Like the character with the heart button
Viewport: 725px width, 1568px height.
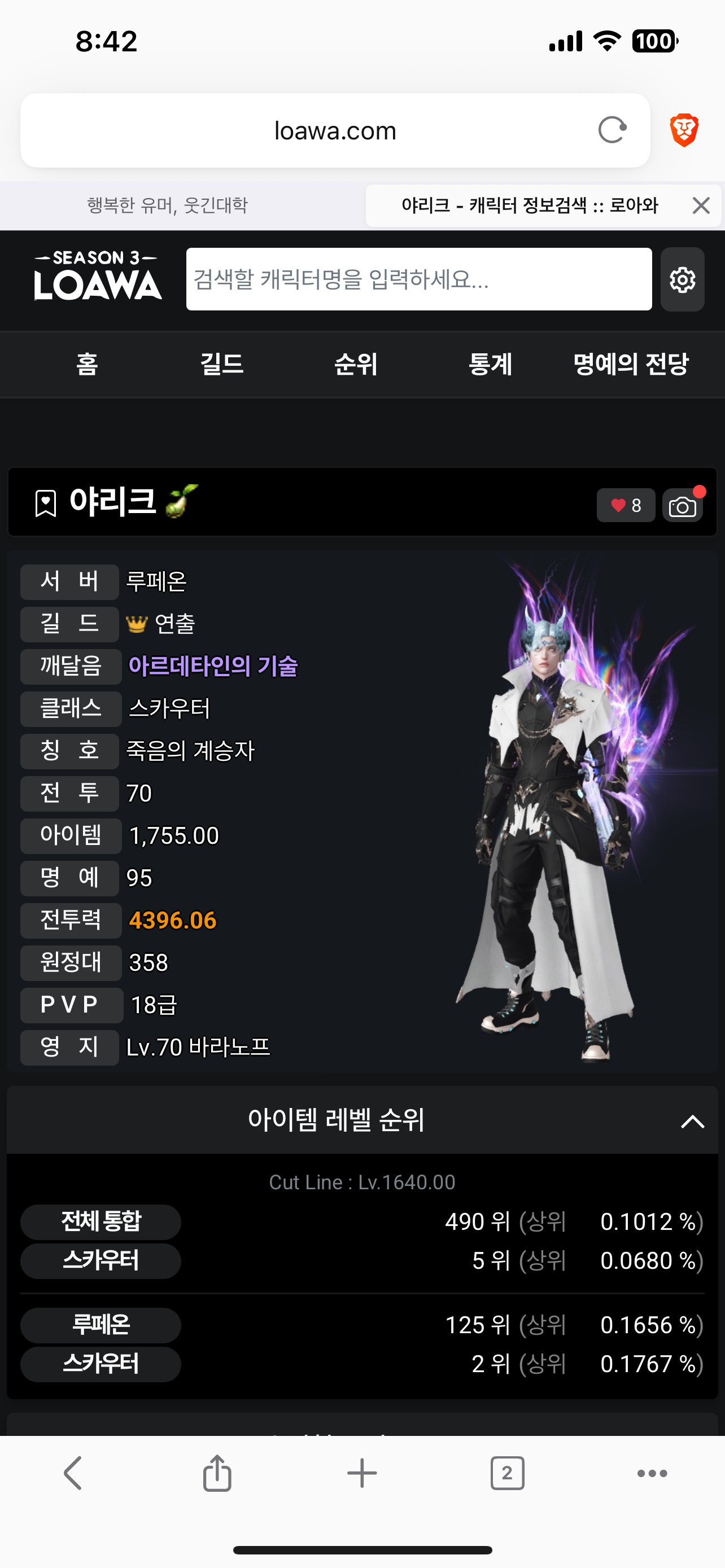626,505
